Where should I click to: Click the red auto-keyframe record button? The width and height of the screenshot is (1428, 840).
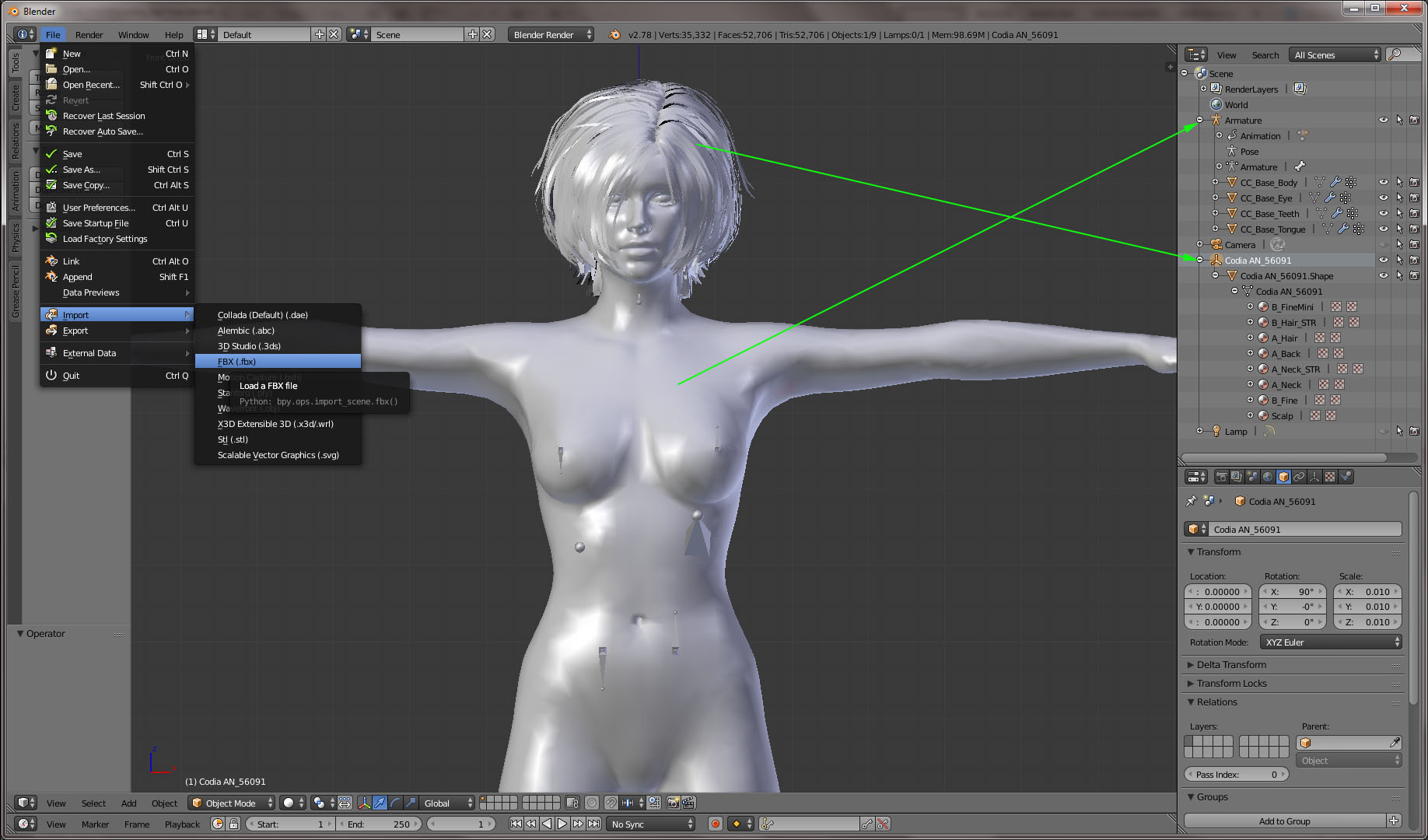715,824
